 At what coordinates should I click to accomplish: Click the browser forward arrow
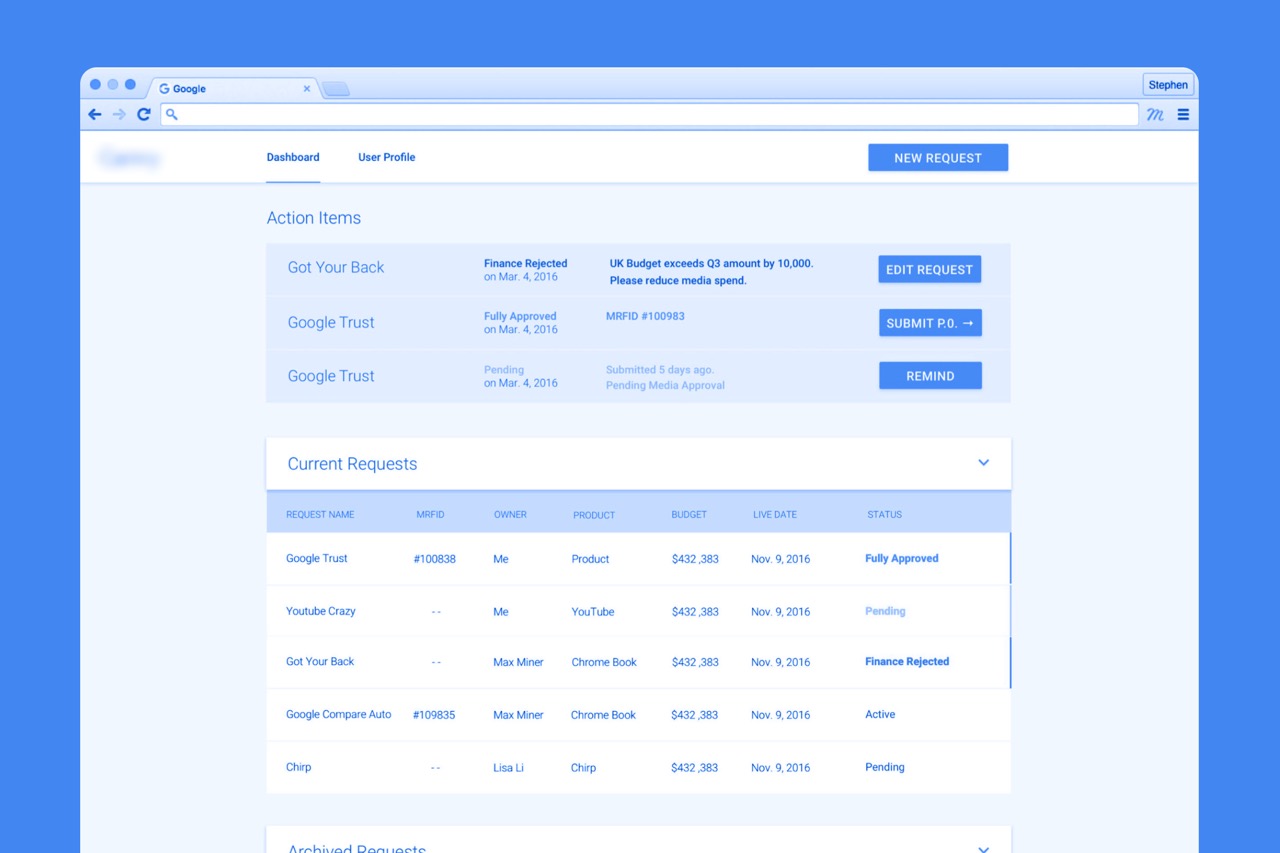(x=119, y=115)
